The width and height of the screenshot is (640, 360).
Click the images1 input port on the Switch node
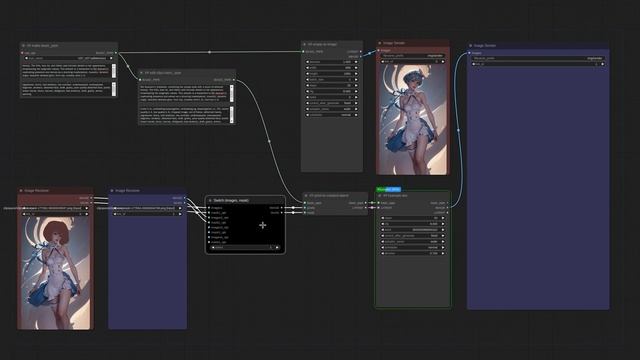click(209, 208)
